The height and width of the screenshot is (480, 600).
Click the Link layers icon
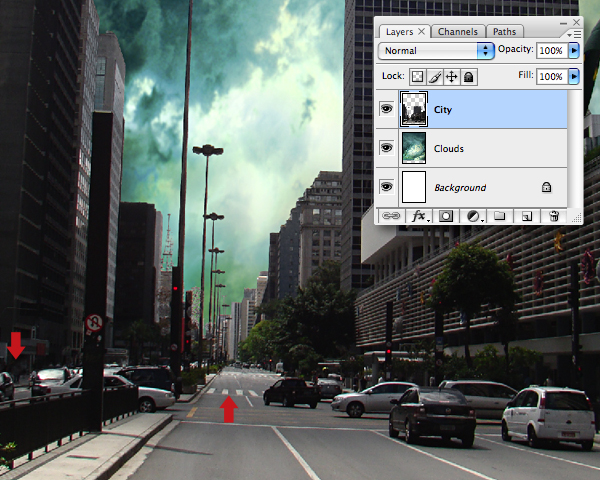(x=391, y=216)
